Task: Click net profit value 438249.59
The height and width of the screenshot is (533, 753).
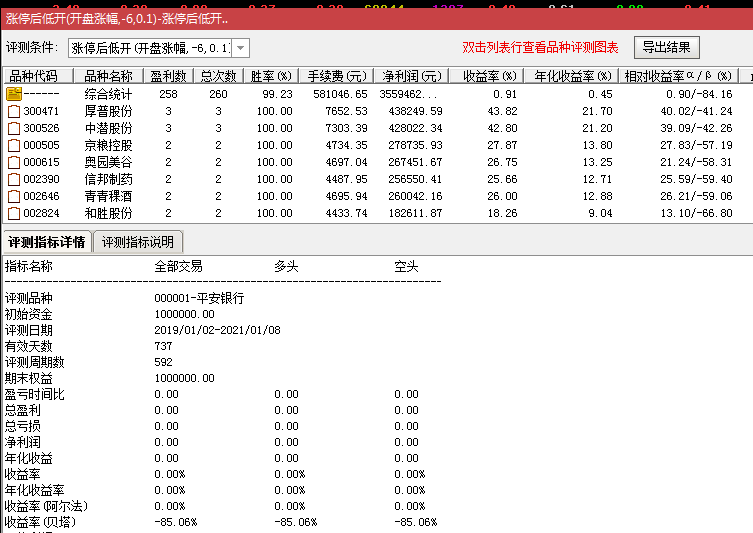Action: coord(415,111)
